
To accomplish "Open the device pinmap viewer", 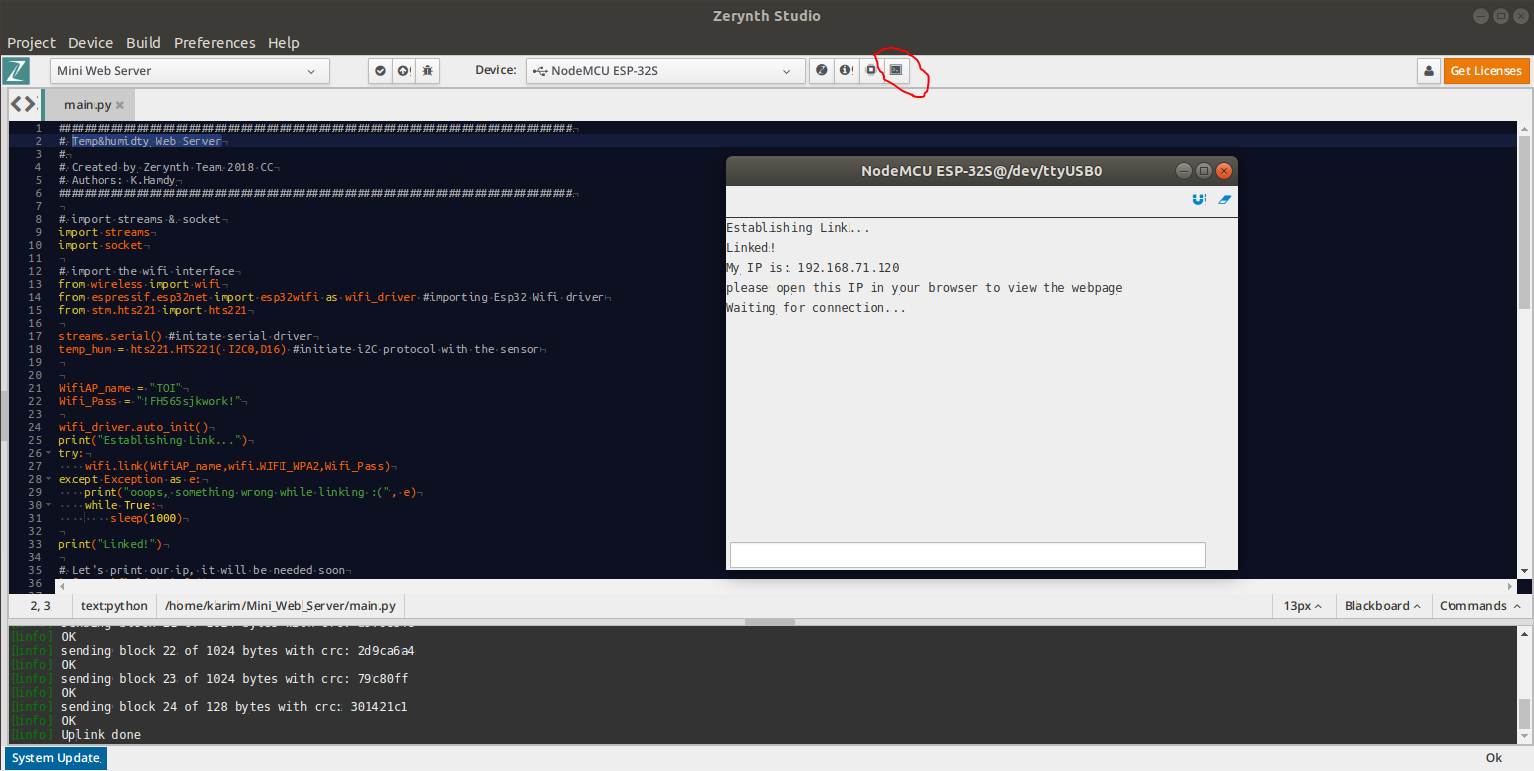I will pos(821,70).
